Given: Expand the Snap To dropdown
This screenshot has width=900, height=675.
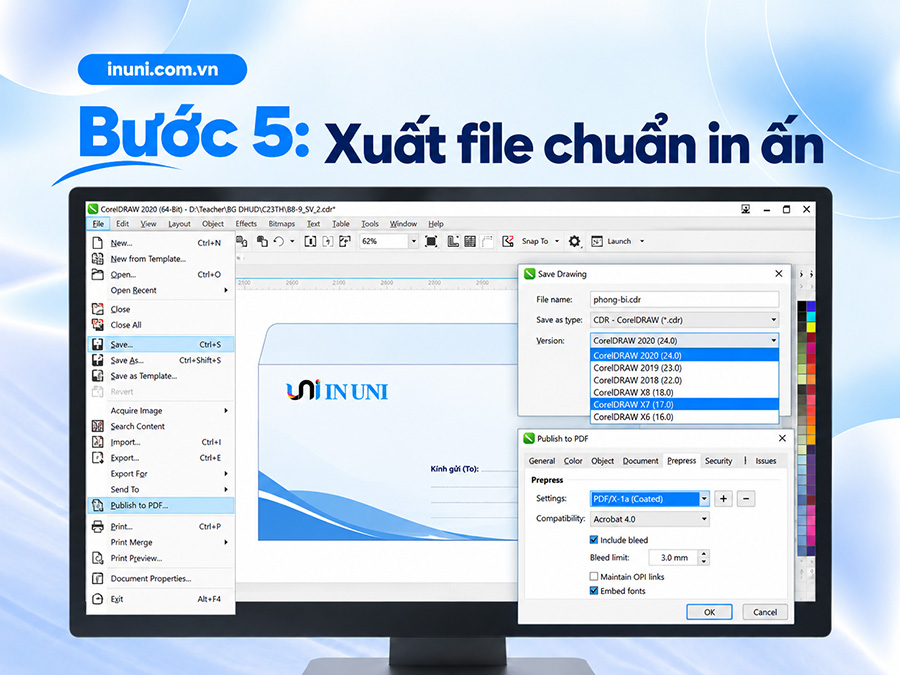Looking at the screenshot, I should coord(557,241).
